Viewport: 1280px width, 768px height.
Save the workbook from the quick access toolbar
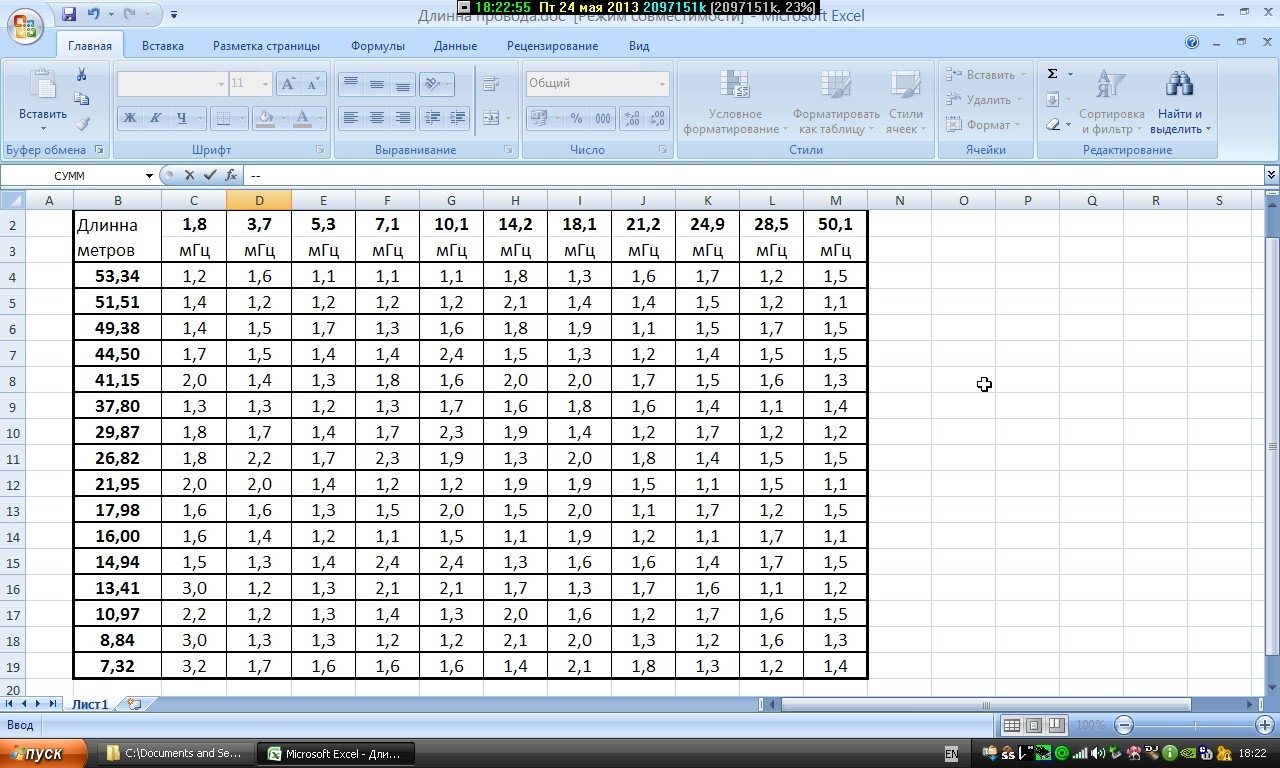click(69, 14)
